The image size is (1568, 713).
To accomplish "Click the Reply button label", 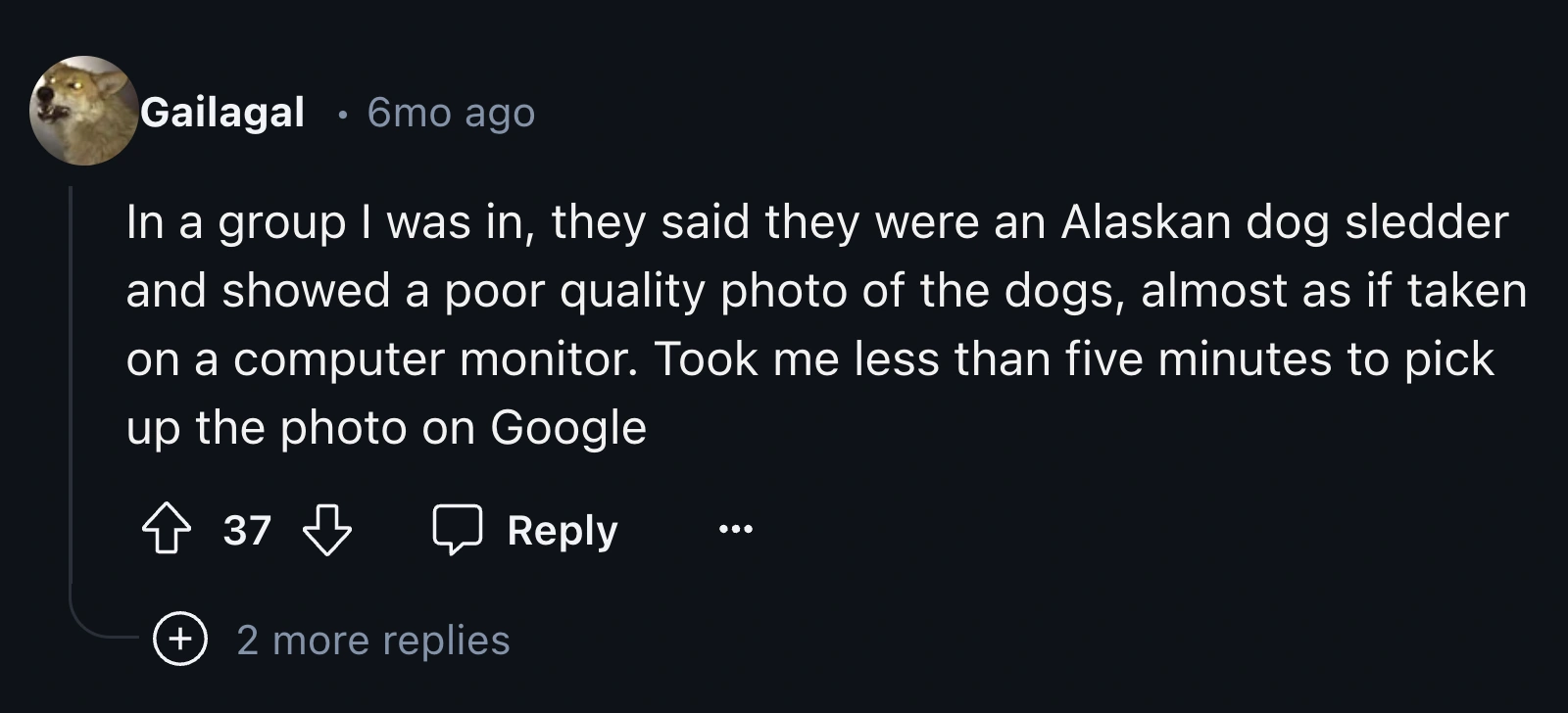I will (x=562, y=530).
